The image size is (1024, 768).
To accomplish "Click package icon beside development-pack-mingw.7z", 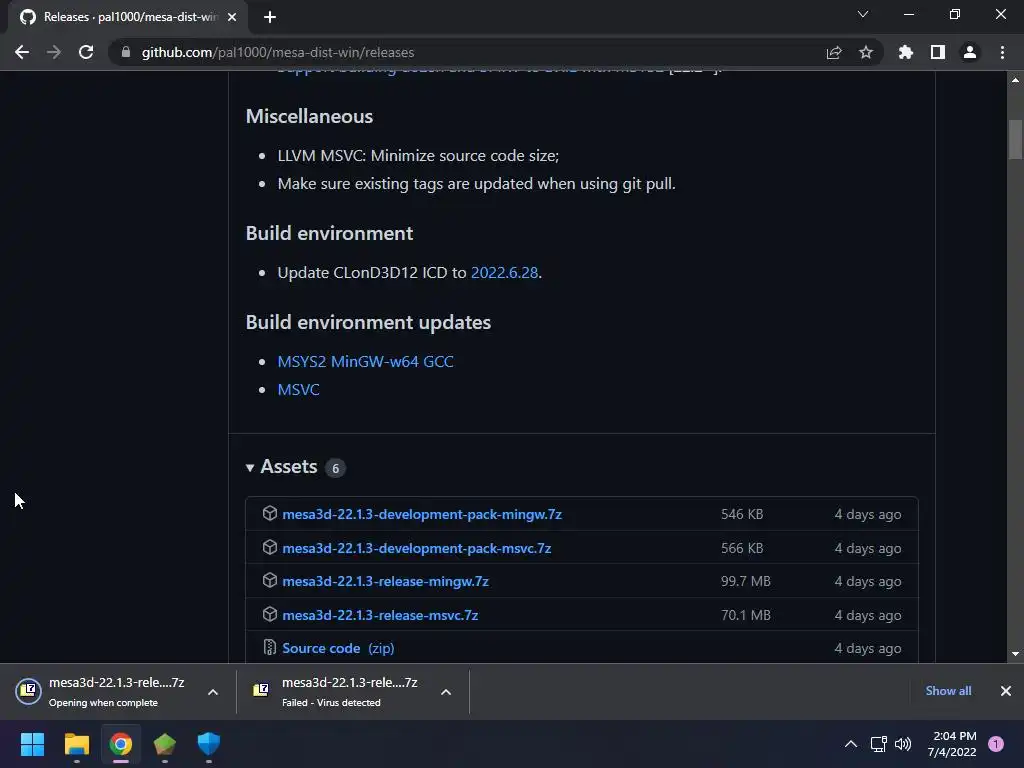I will [x=270, y=513].
